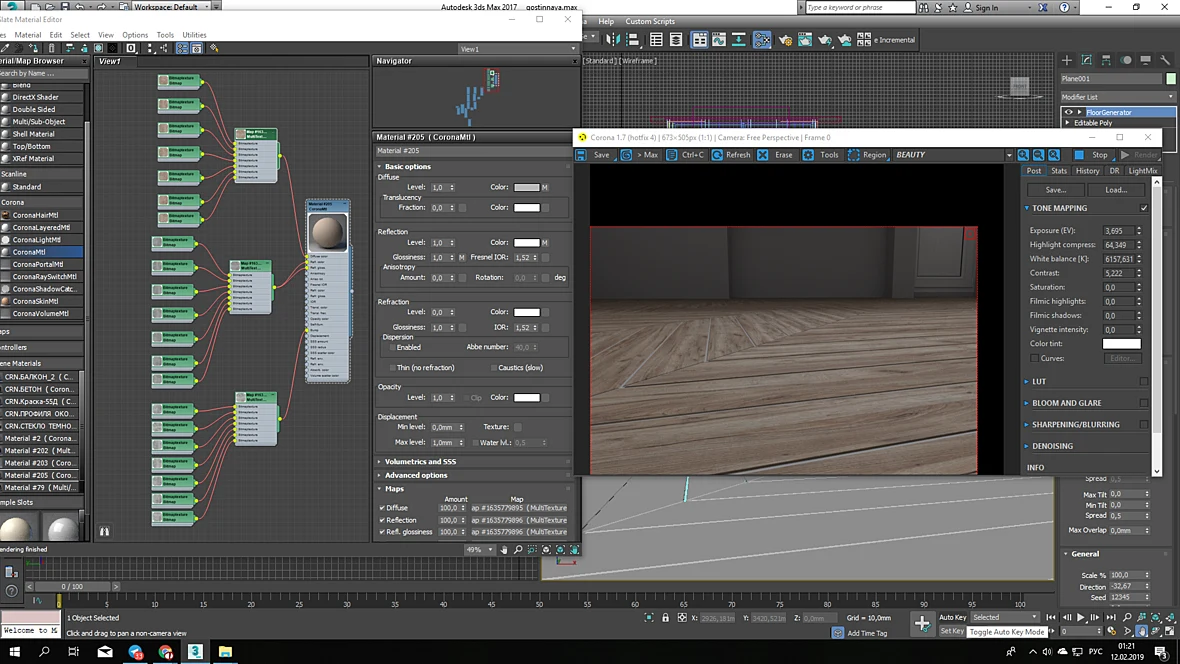Collapse Basic options rollout

[407, 166]
